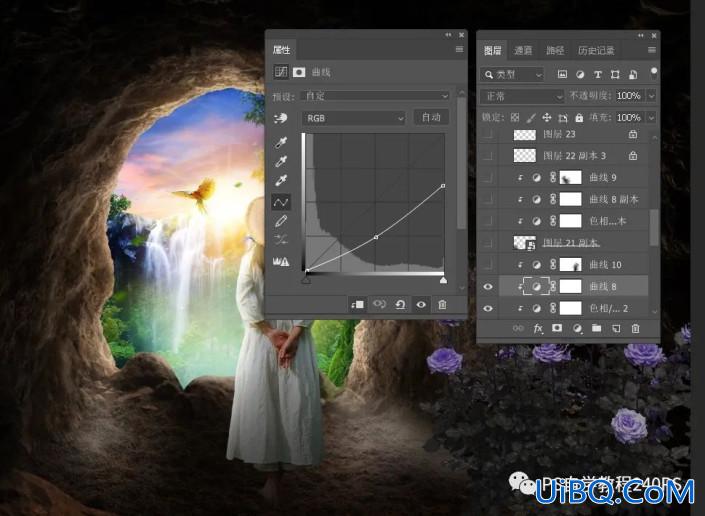Click the opacity 100% field
Screen dimensions: 705x516
(629, 96)
